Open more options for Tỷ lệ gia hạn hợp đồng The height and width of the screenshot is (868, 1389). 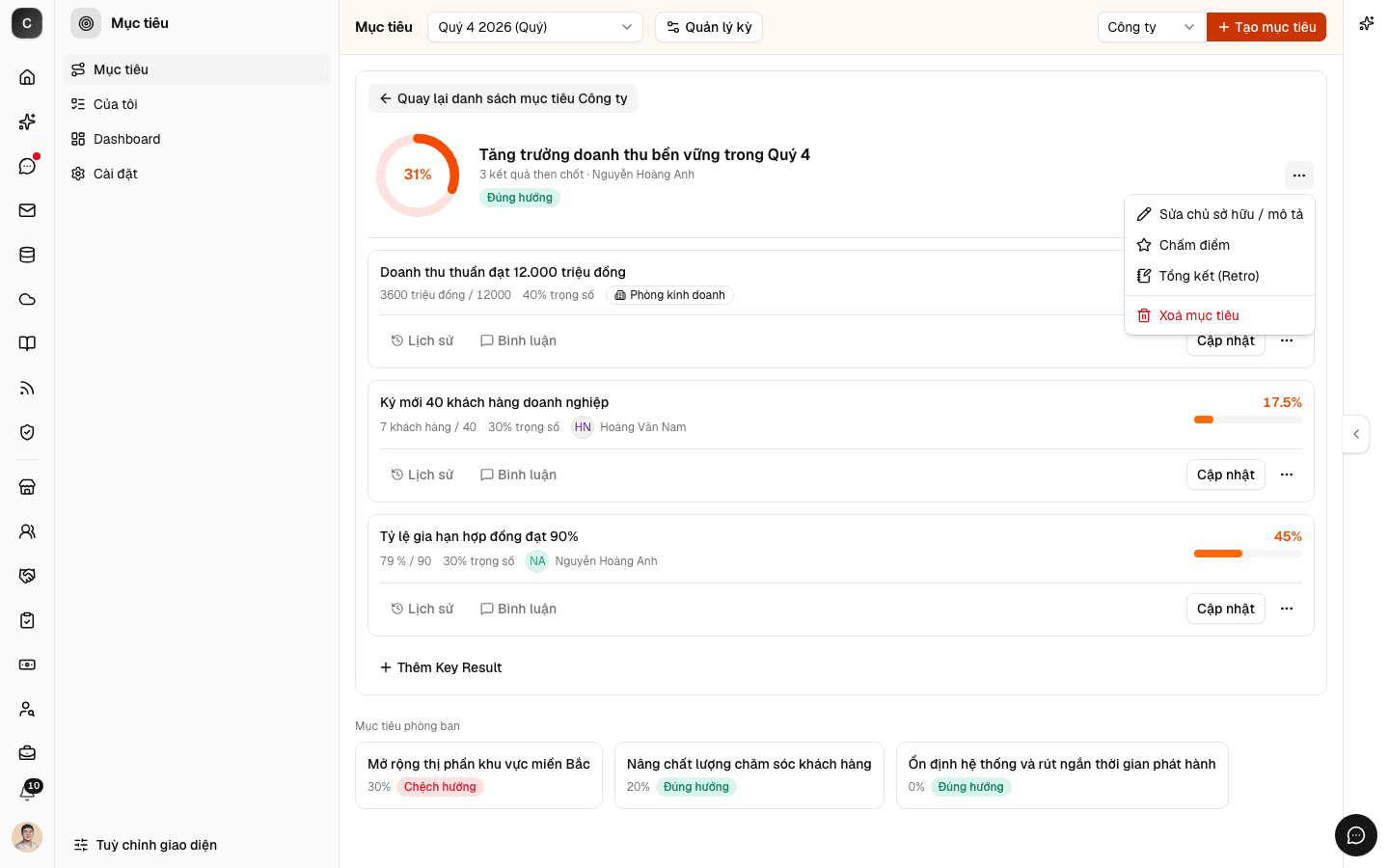click(1287, 609)
